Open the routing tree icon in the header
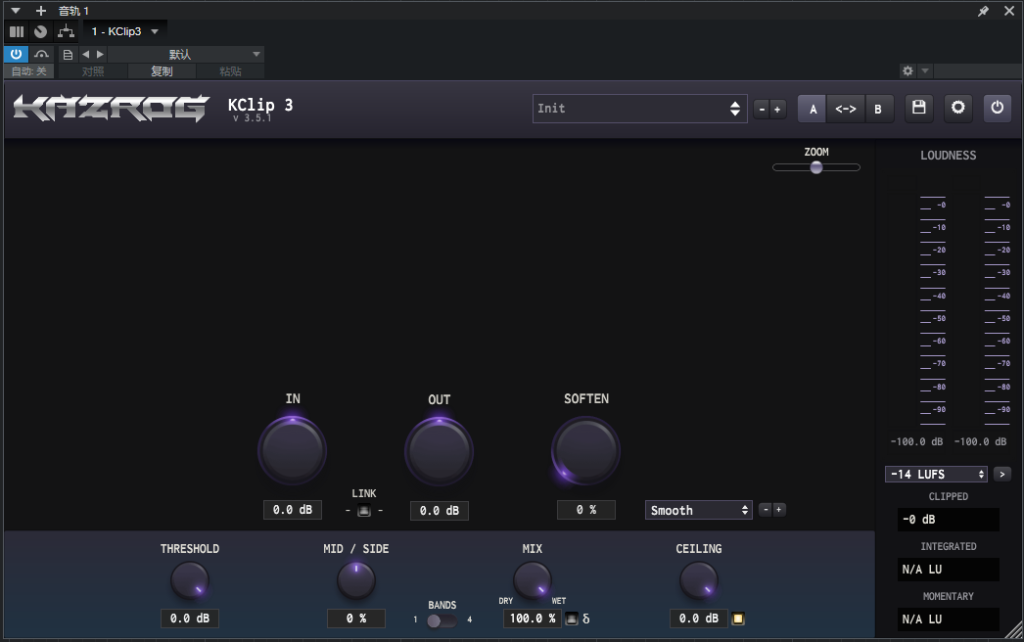 [x=66, y=32]
